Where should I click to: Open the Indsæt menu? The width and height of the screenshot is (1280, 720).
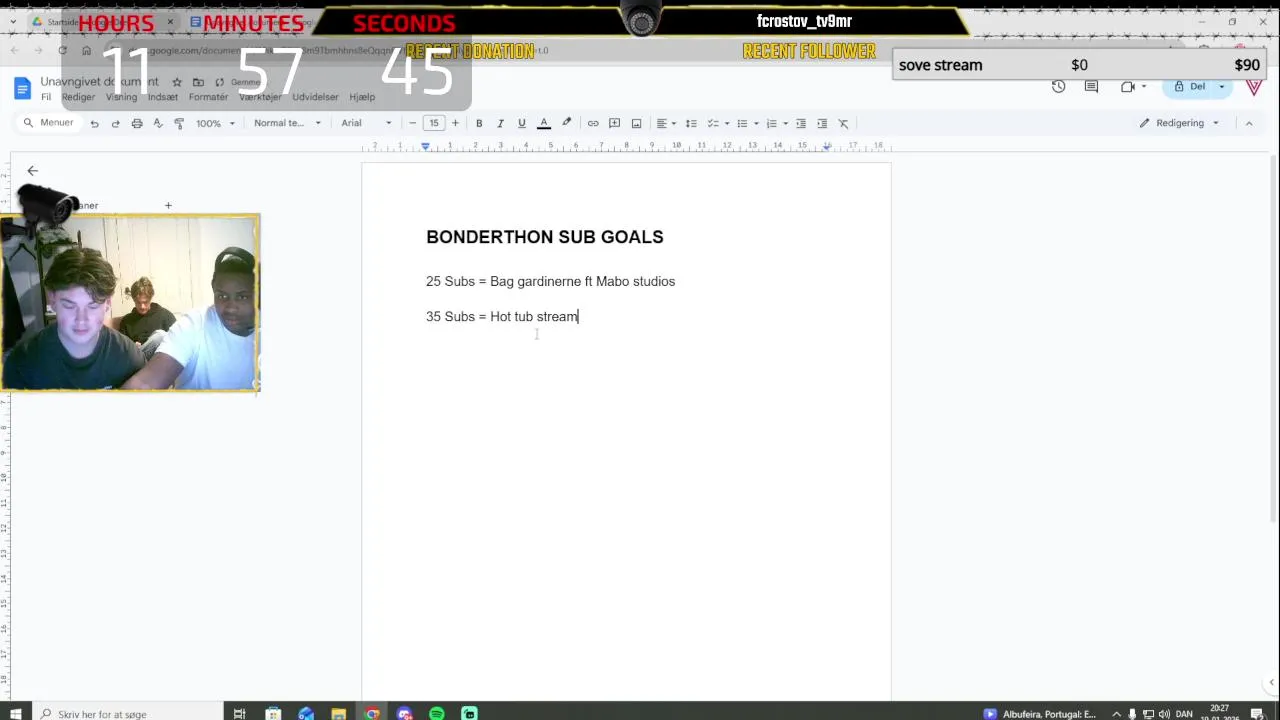point(162,97)
